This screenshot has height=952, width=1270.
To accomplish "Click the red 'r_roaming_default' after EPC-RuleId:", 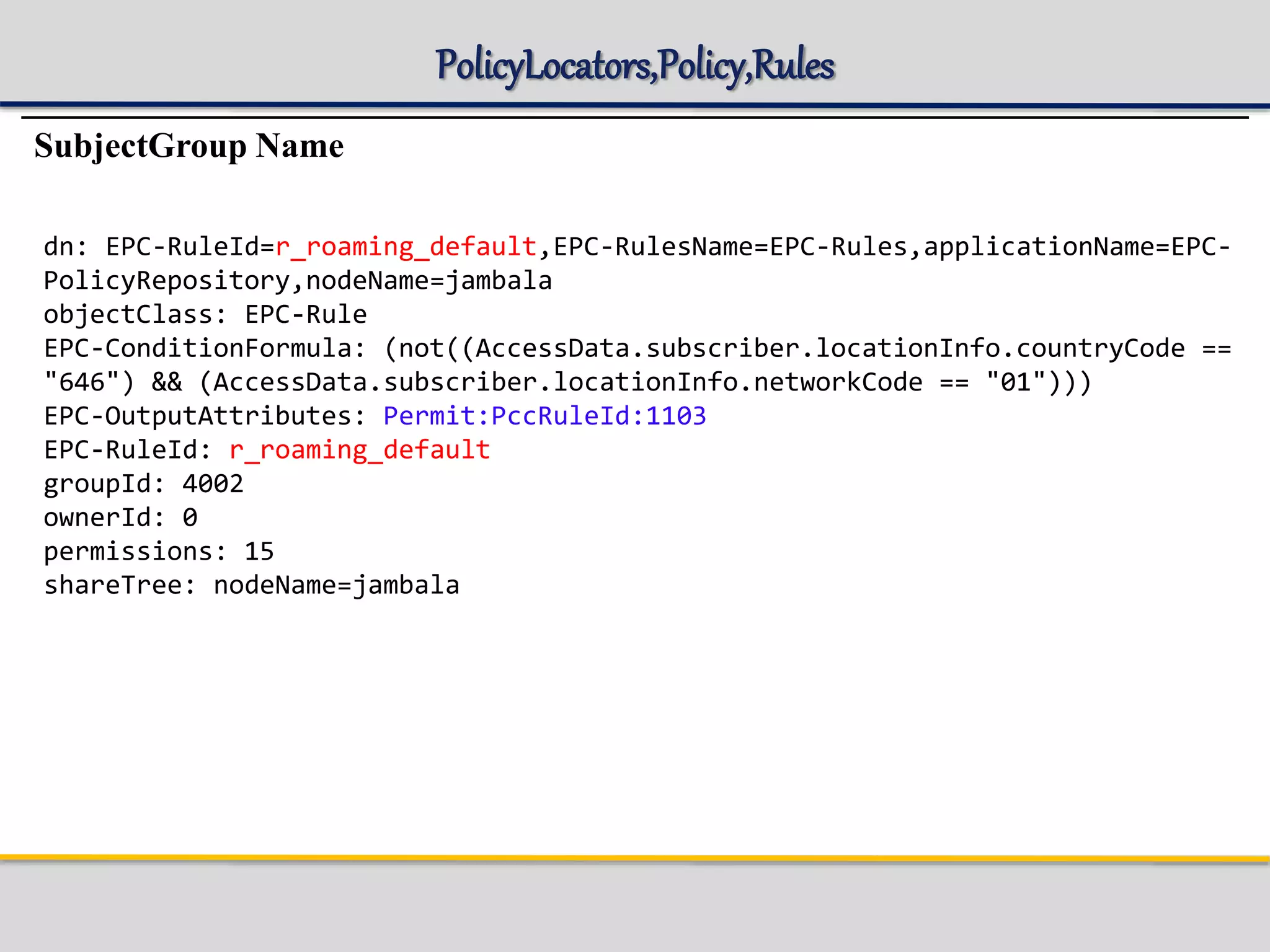I will (x=360, y=450).
